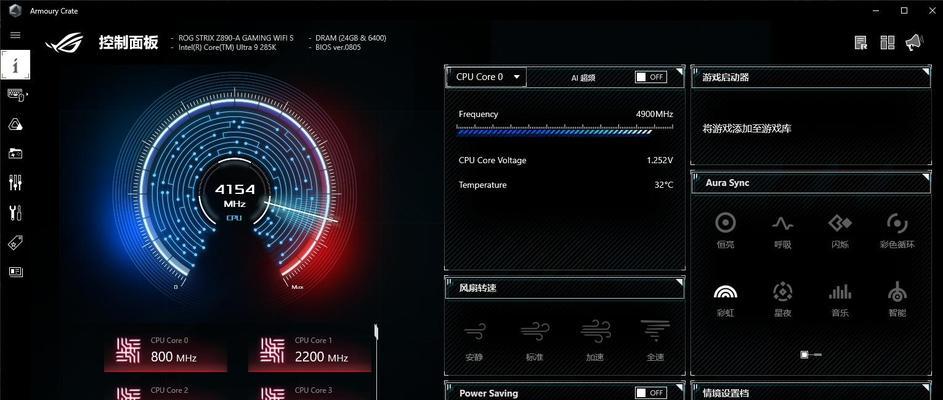Image resolution: width=943 pixels, height=400 pixels.
Task: Click the Frequency progress bar
Action: (x=565, y=130)
